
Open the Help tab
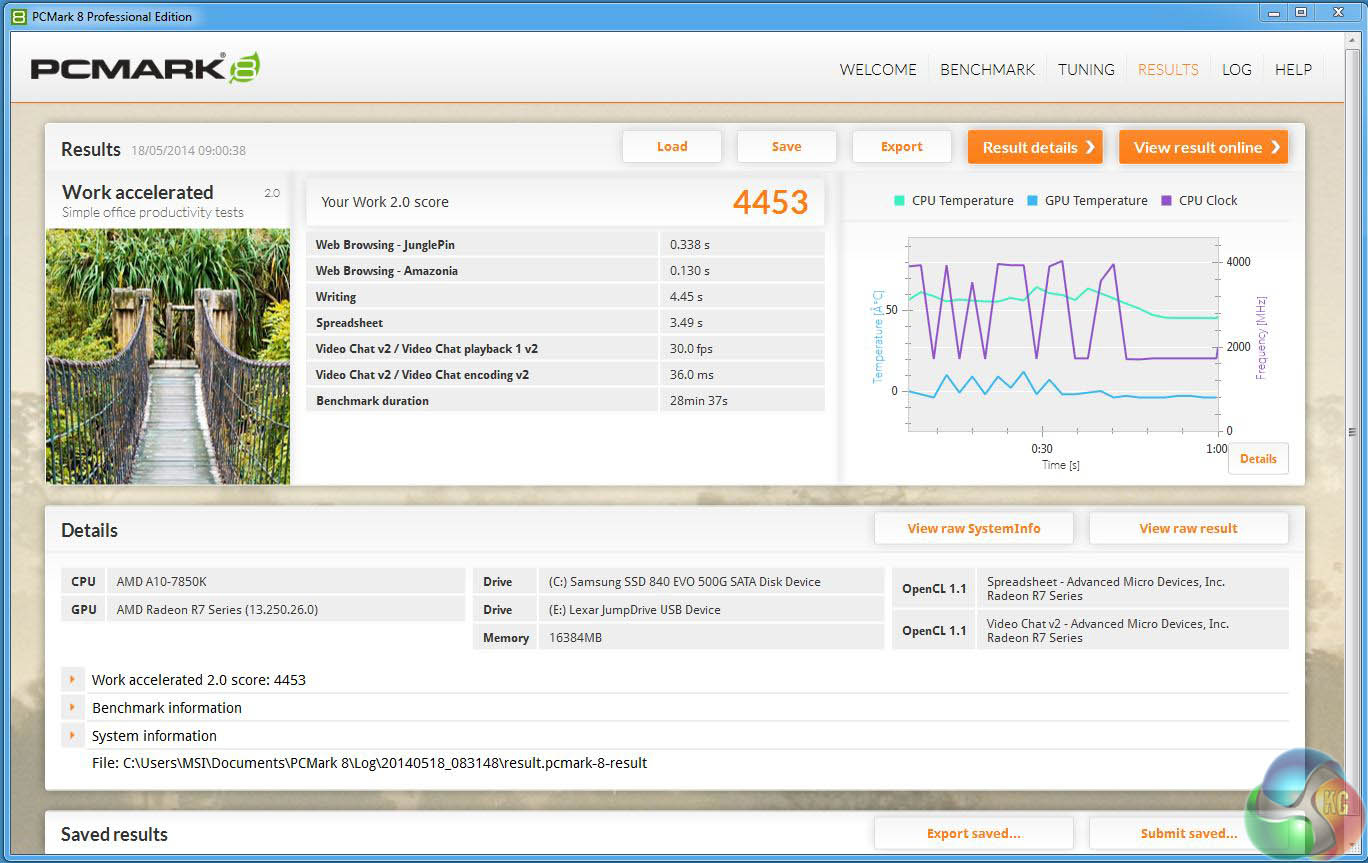[1293, 69]
